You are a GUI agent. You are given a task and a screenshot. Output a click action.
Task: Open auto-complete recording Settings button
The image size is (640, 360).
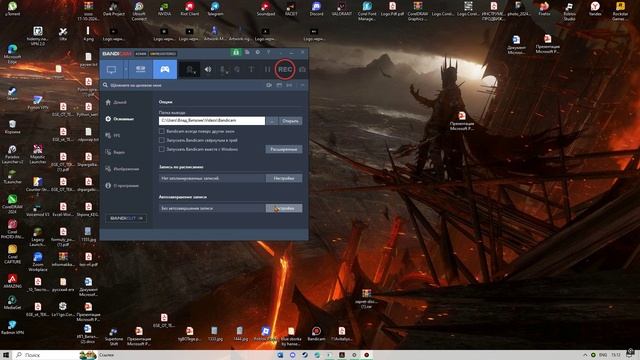point(284,208)
